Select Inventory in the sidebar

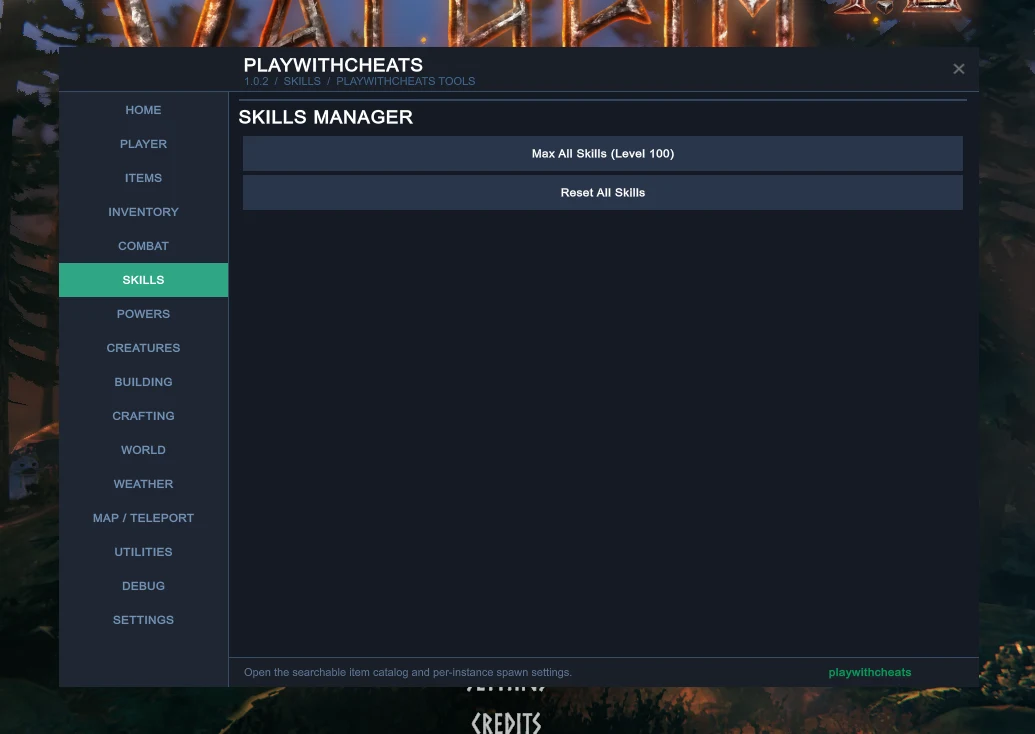tap(143, 212)
